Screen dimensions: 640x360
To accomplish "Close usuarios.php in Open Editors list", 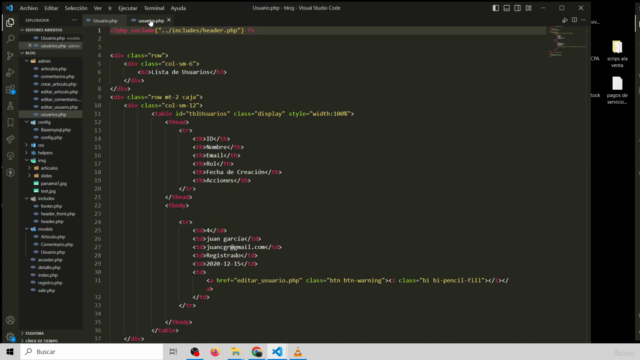I will (x=30, y=46).
